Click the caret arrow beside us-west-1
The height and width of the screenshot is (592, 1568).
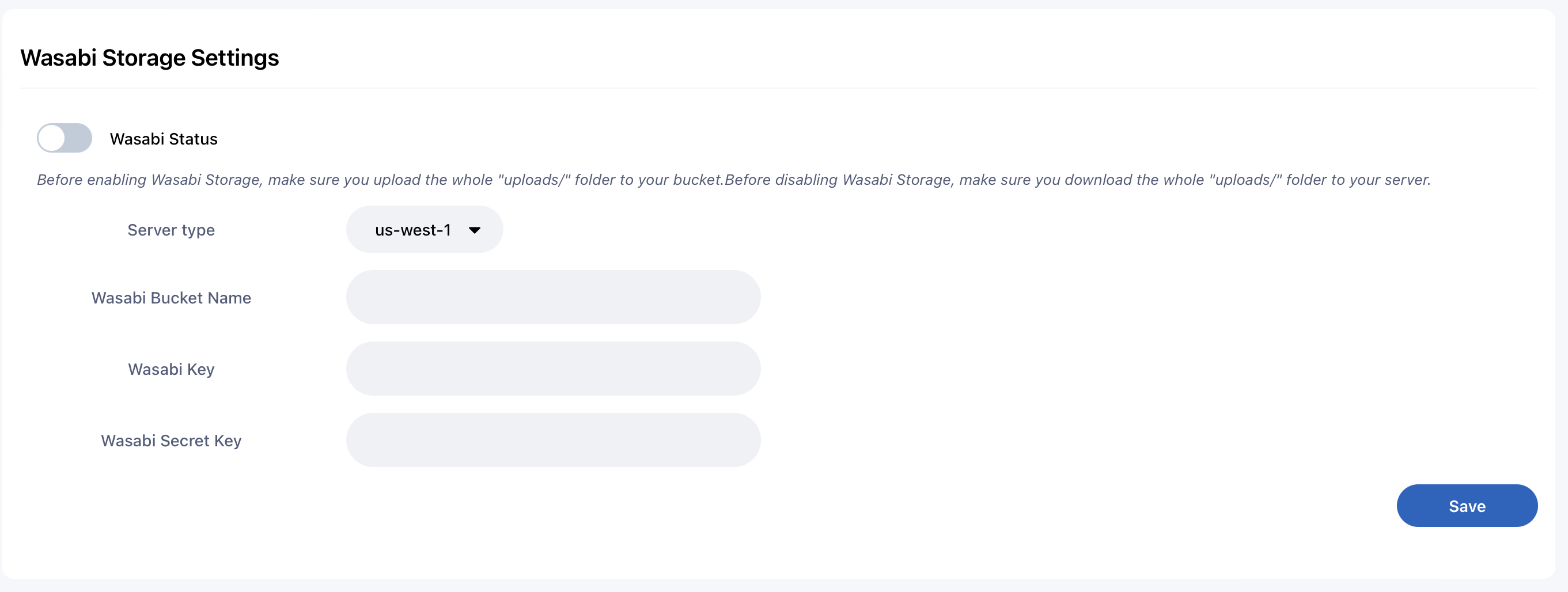point(474,230)
